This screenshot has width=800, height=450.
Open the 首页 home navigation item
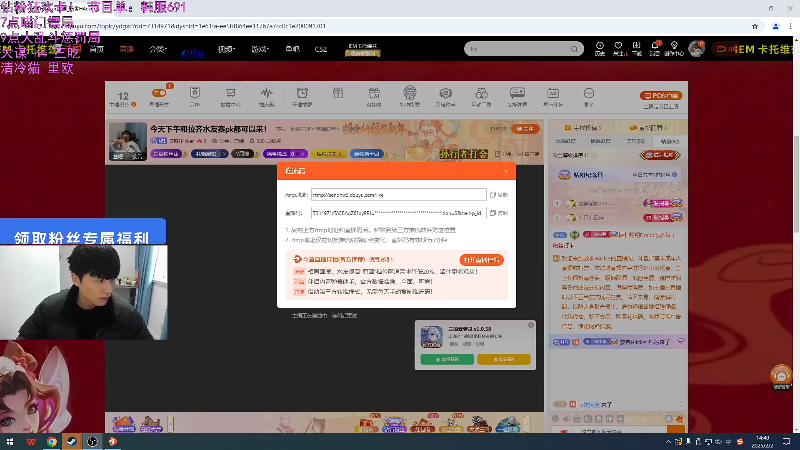(96, 49)
